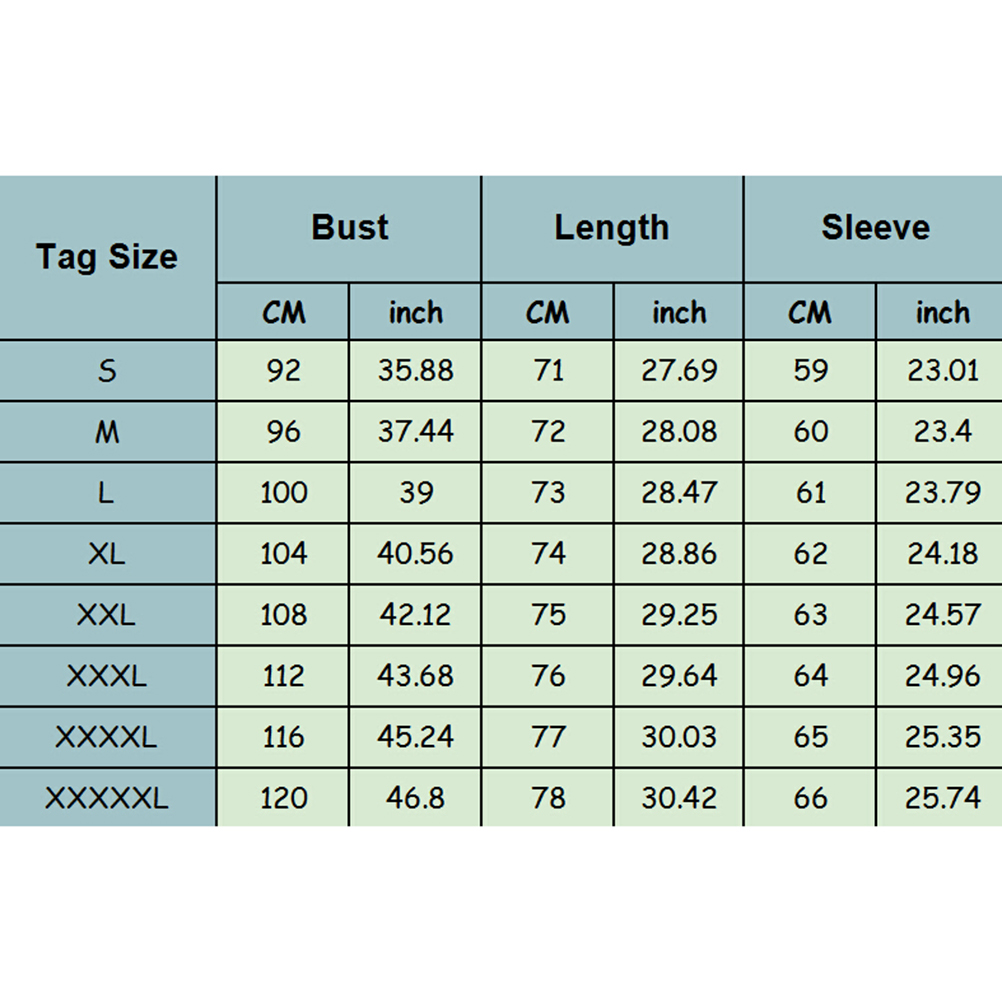
Task: Click the 24.18 sleeve inch cell
Action: 942,554
